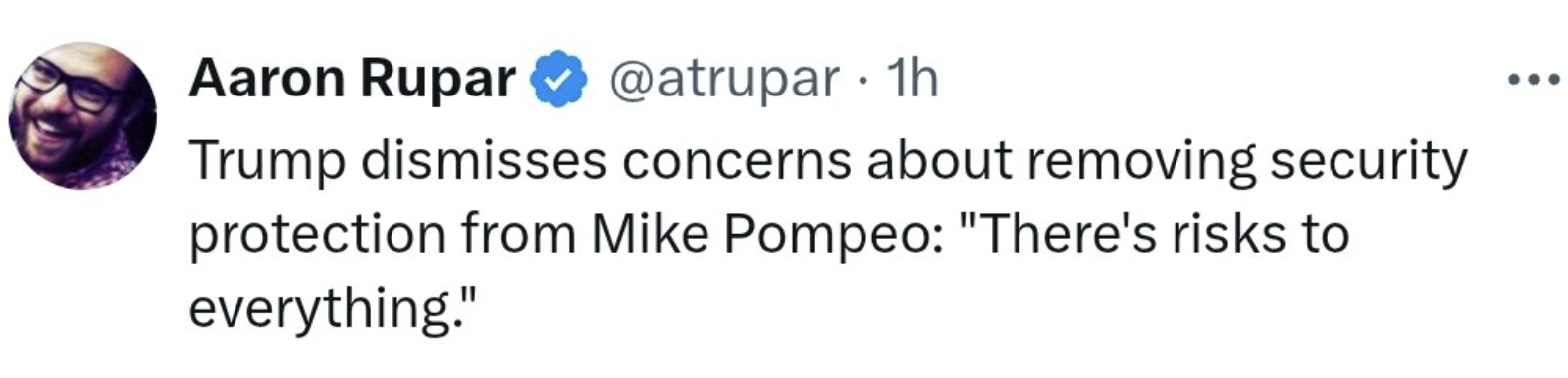Image resolution: width=1568 pixels, height=378 pixels.
Task: Open the tweet by clicking its text
Action: 827,235
